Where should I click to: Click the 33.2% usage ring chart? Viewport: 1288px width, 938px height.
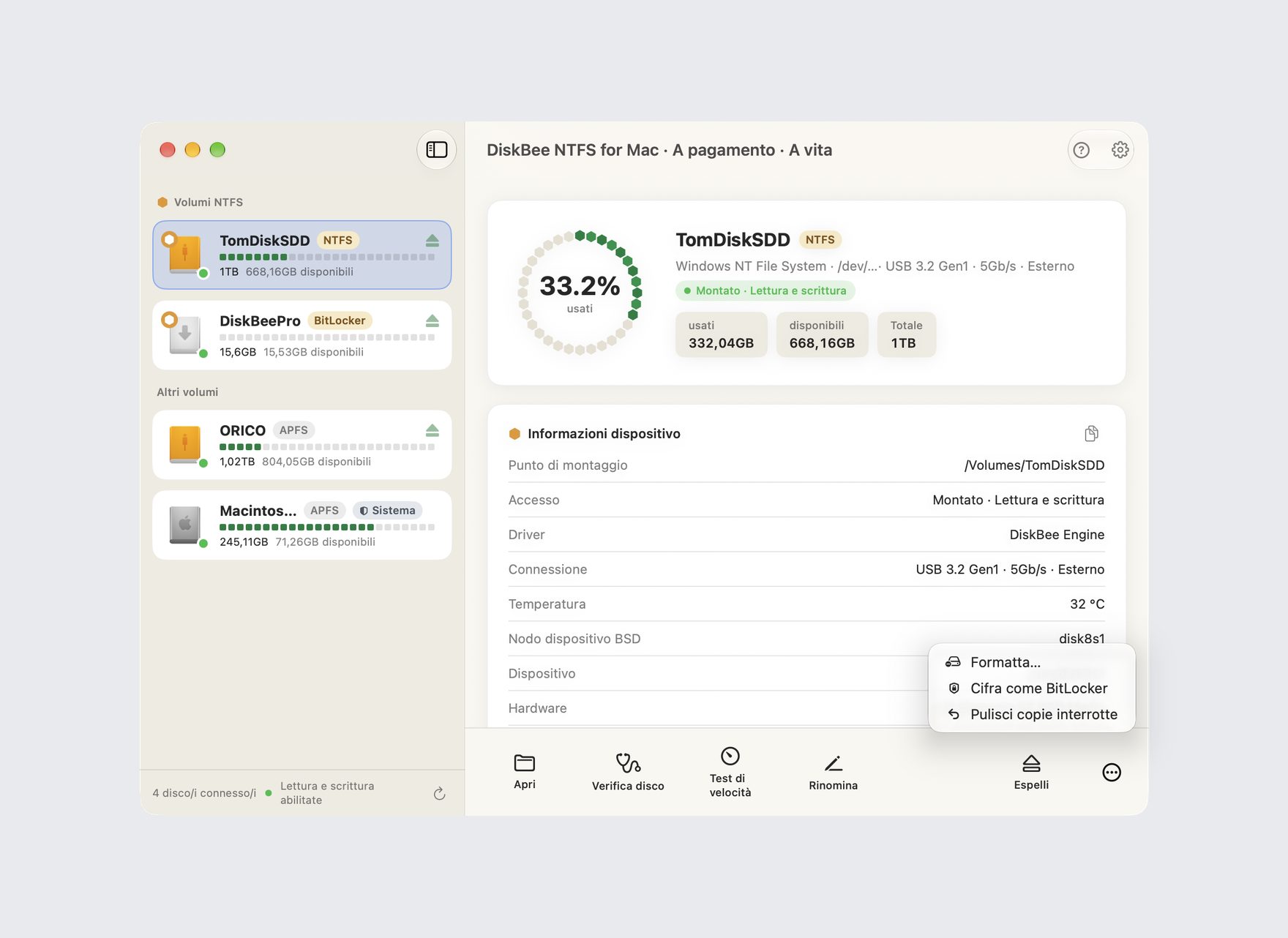coord(580,293)
